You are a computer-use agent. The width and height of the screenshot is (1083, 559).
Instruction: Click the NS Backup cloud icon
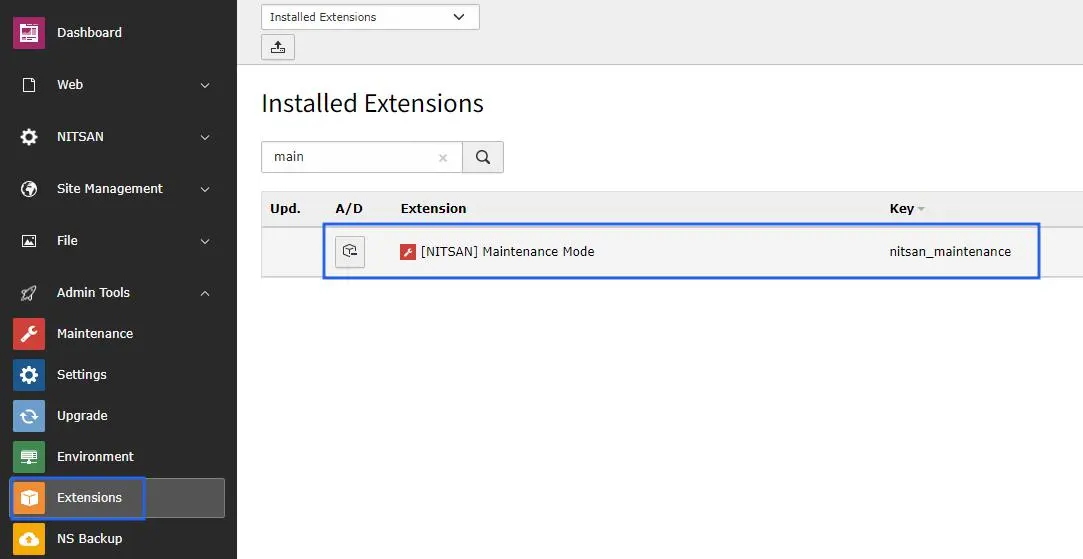pos(29,539)
